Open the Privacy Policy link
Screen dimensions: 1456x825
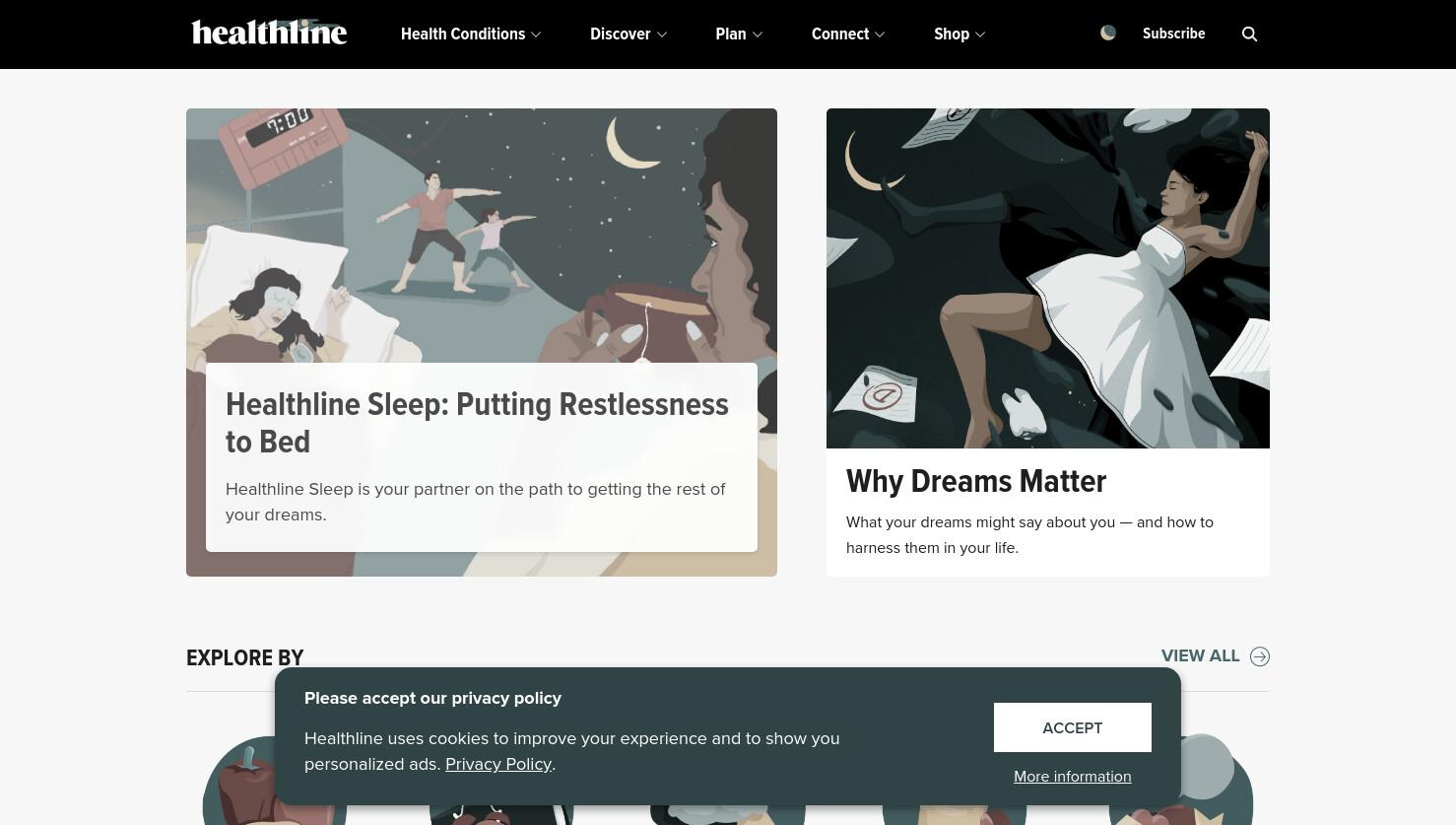point(497,764)
